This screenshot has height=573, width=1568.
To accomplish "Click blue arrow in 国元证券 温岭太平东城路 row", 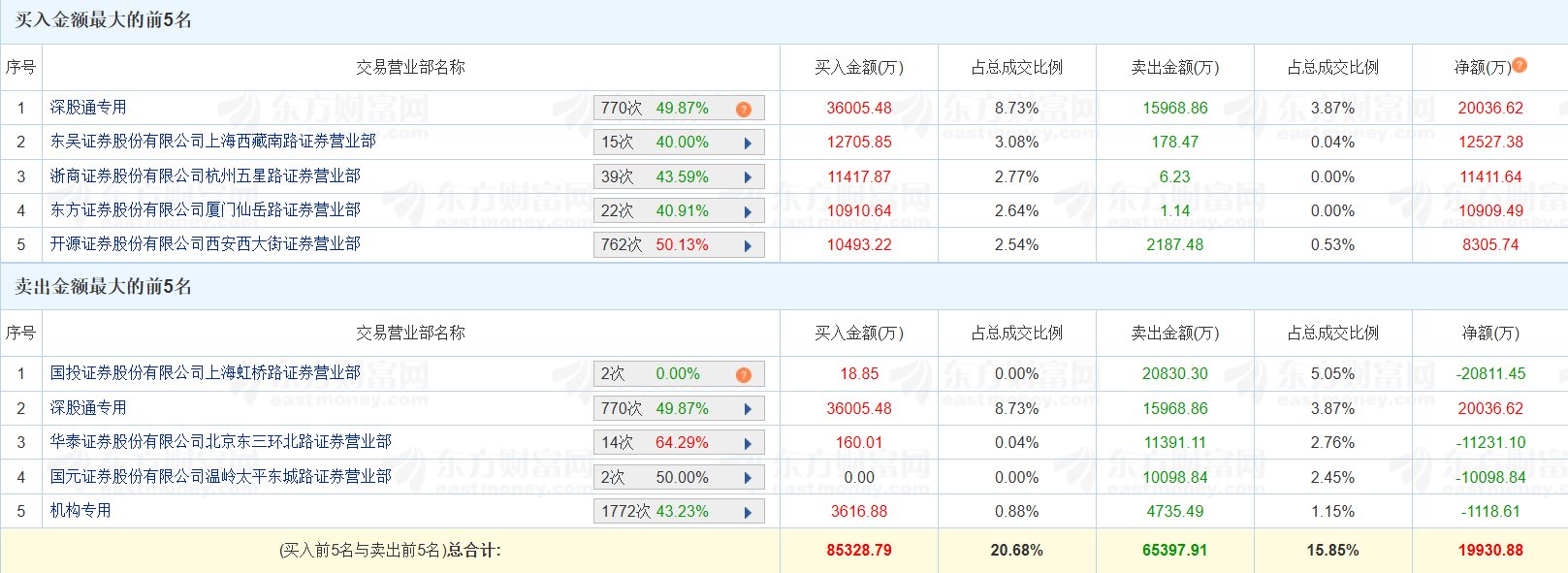I will coord(748,478).
